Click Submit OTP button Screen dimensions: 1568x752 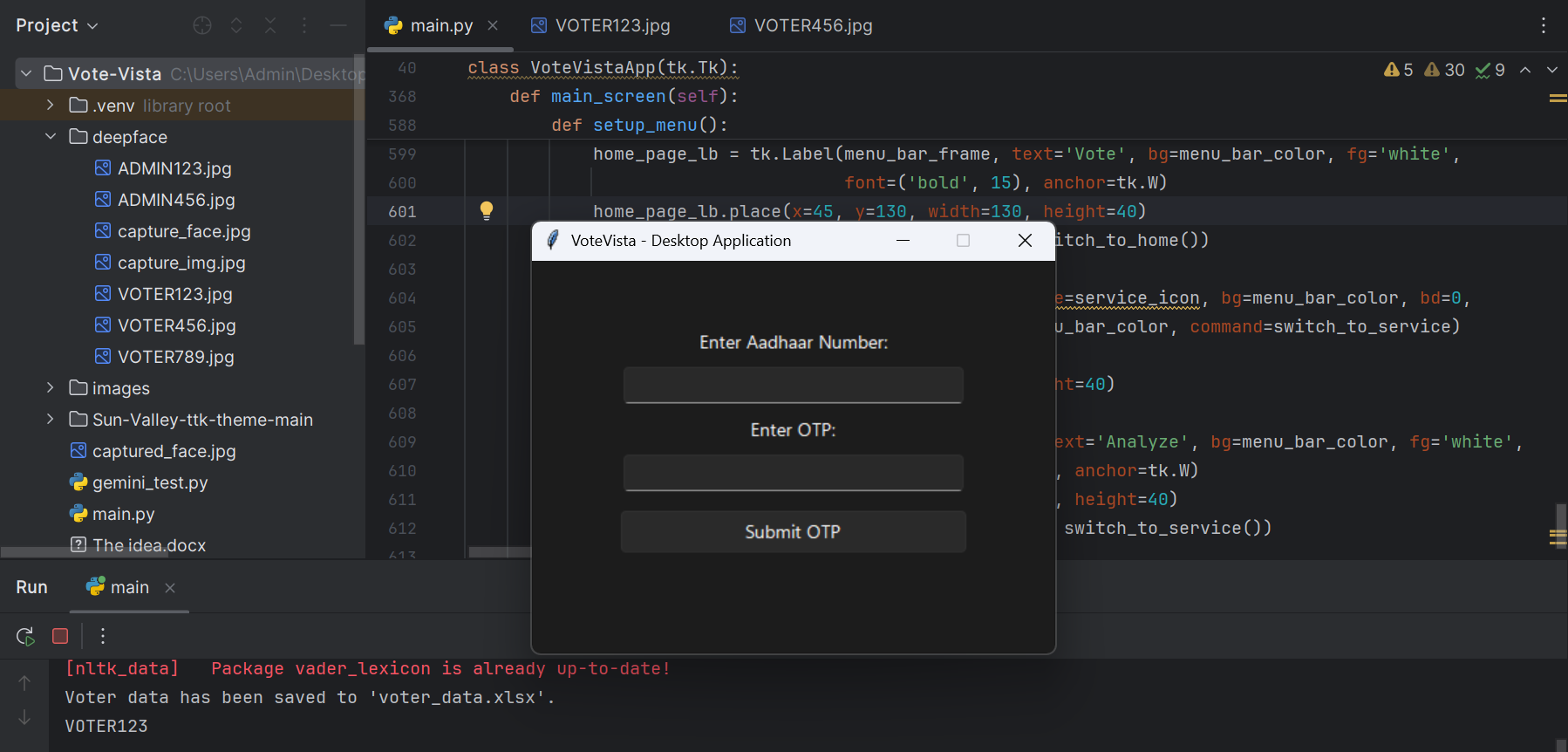click(x=793, y=531)
